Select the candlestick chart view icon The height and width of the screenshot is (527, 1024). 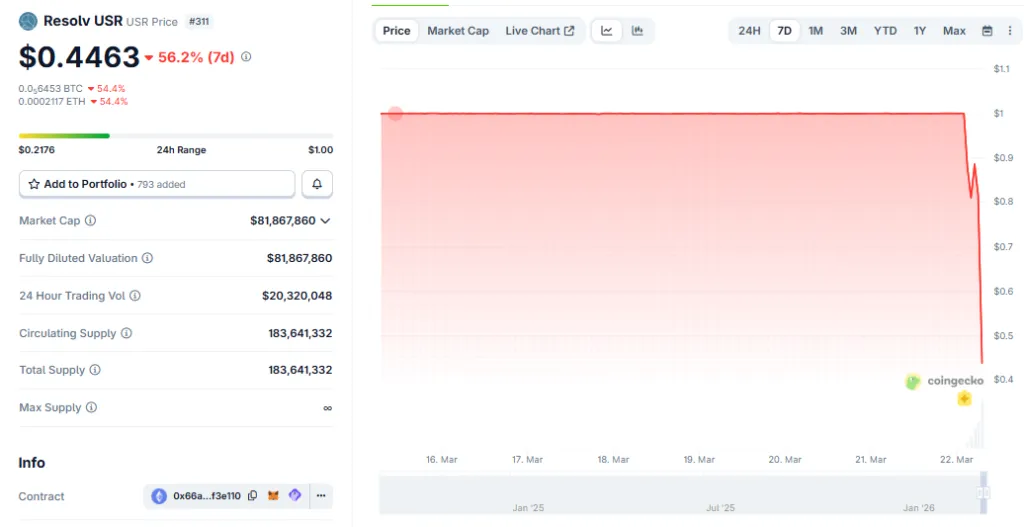(637, 31)
